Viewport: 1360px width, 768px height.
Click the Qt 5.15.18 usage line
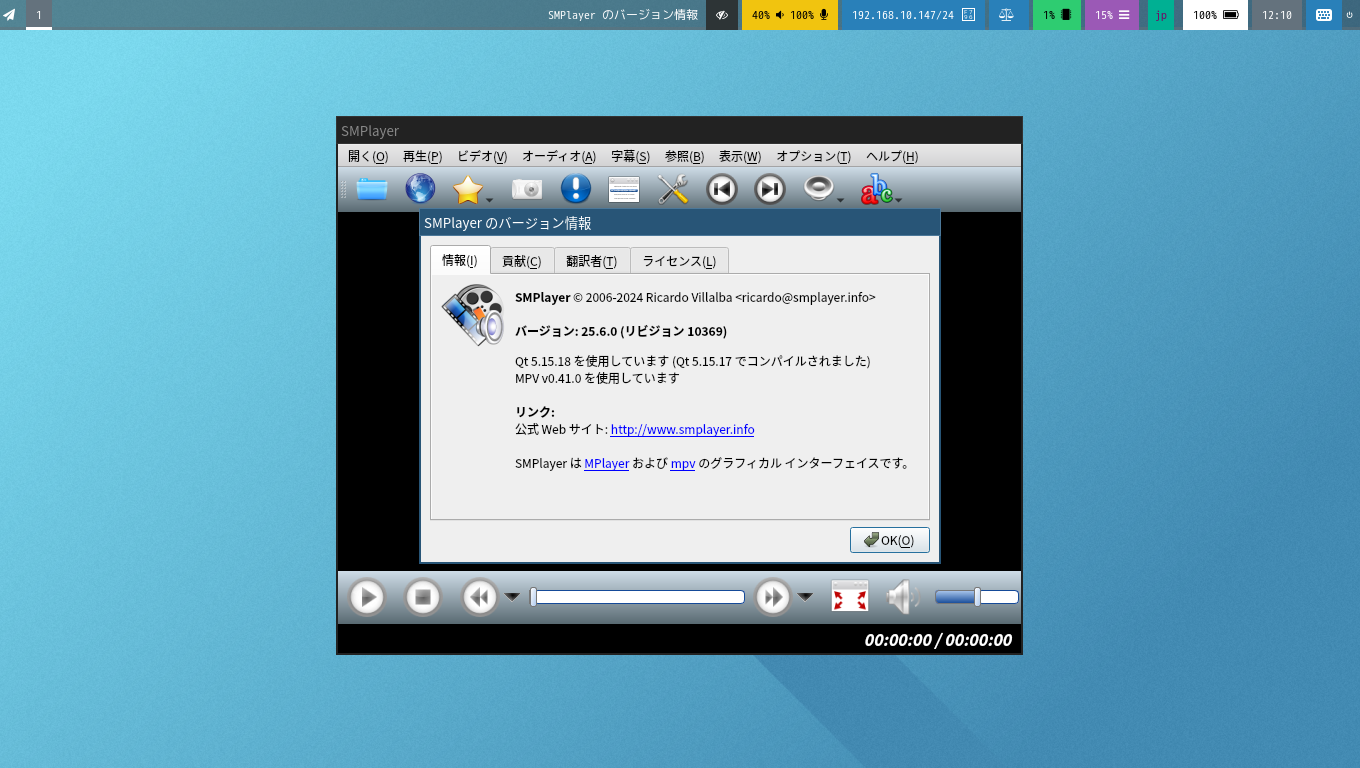click(x=693, y=361)
